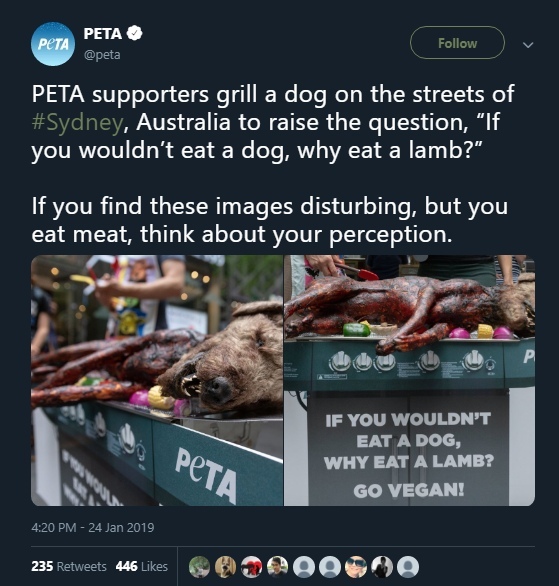Open the @peta handle link

tap(102, 55)
